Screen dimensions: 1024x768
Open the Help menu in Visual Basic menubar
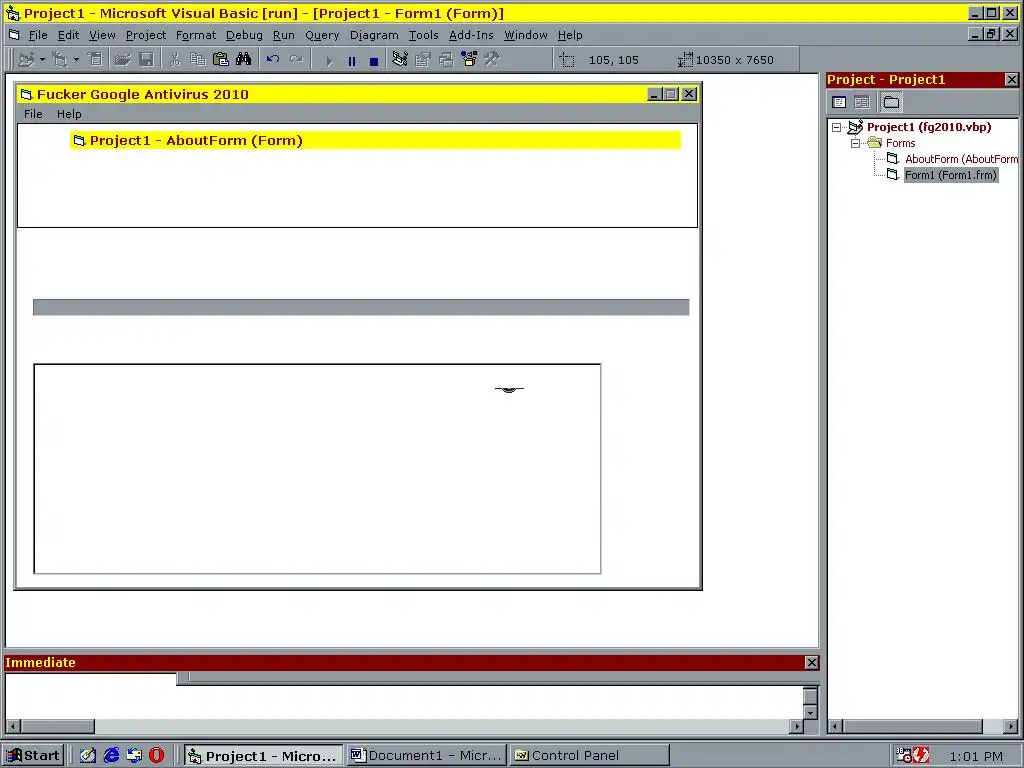[x=569, y=35]
